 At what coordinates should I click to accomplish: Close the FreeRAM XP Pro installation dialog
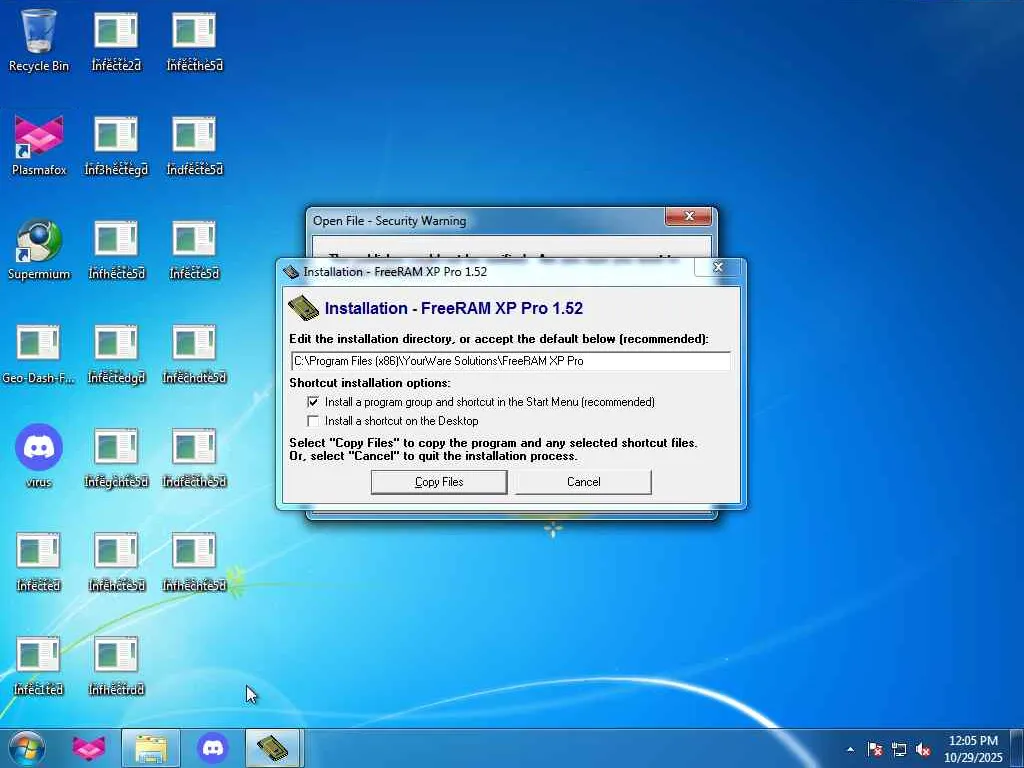click(x=718, y=267)
